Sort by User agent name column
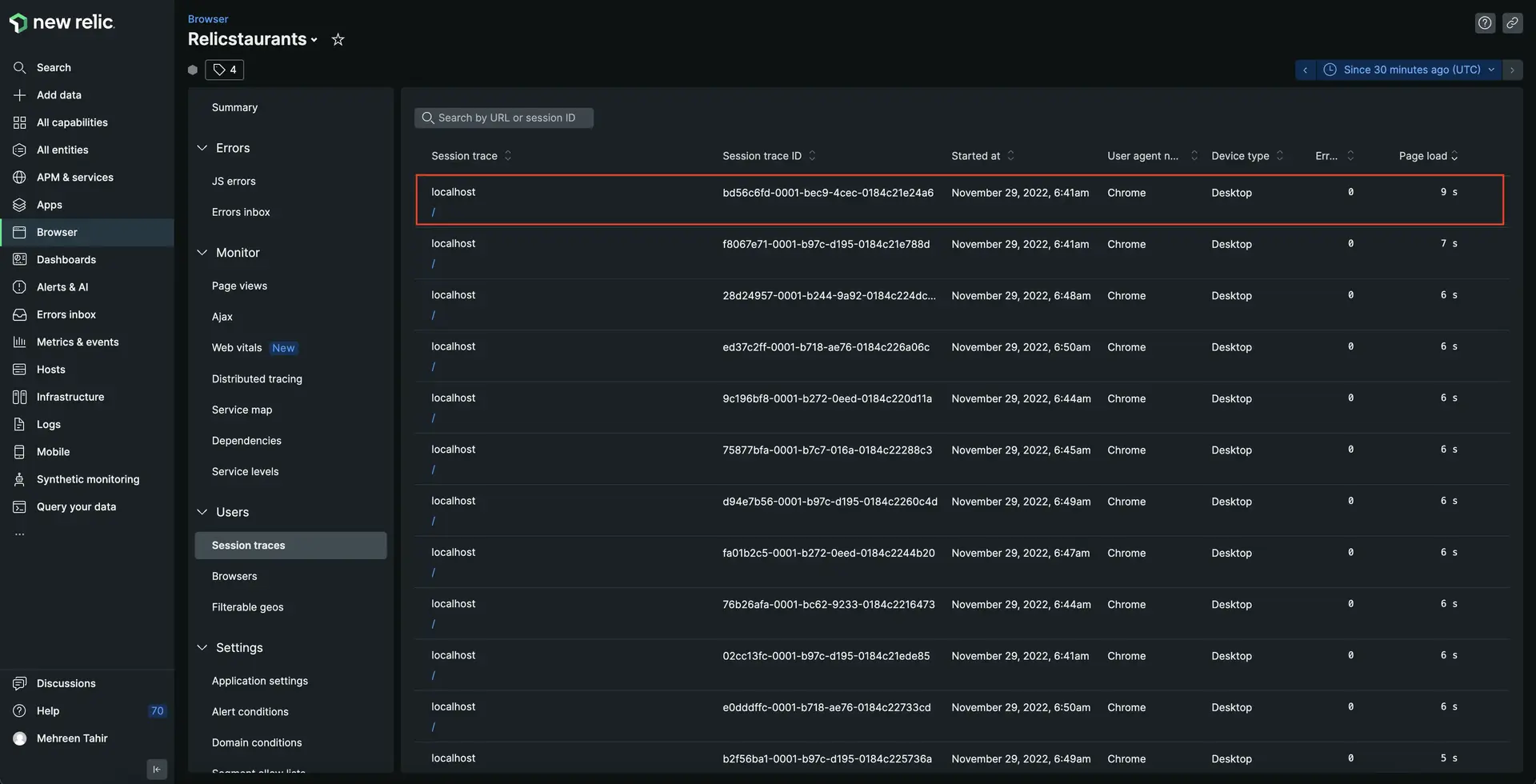Viewport: 1536px width, 784px height. pos(1152,156)
